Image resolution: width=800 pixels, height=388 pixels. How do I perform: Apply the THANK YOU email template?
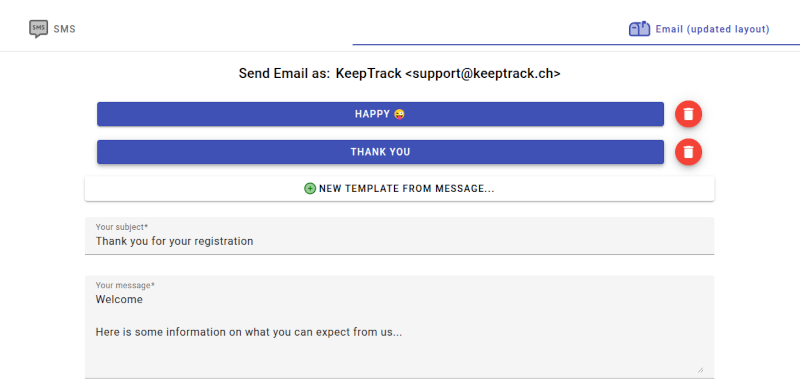point(380,152)
